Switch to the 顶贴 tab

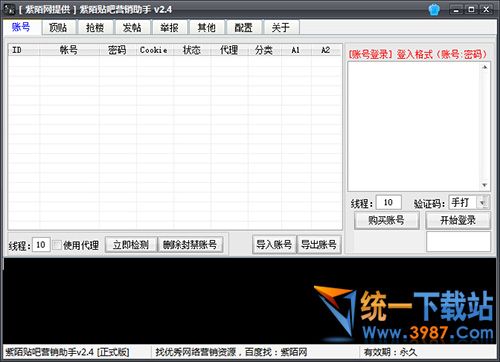tap(58, 27)
